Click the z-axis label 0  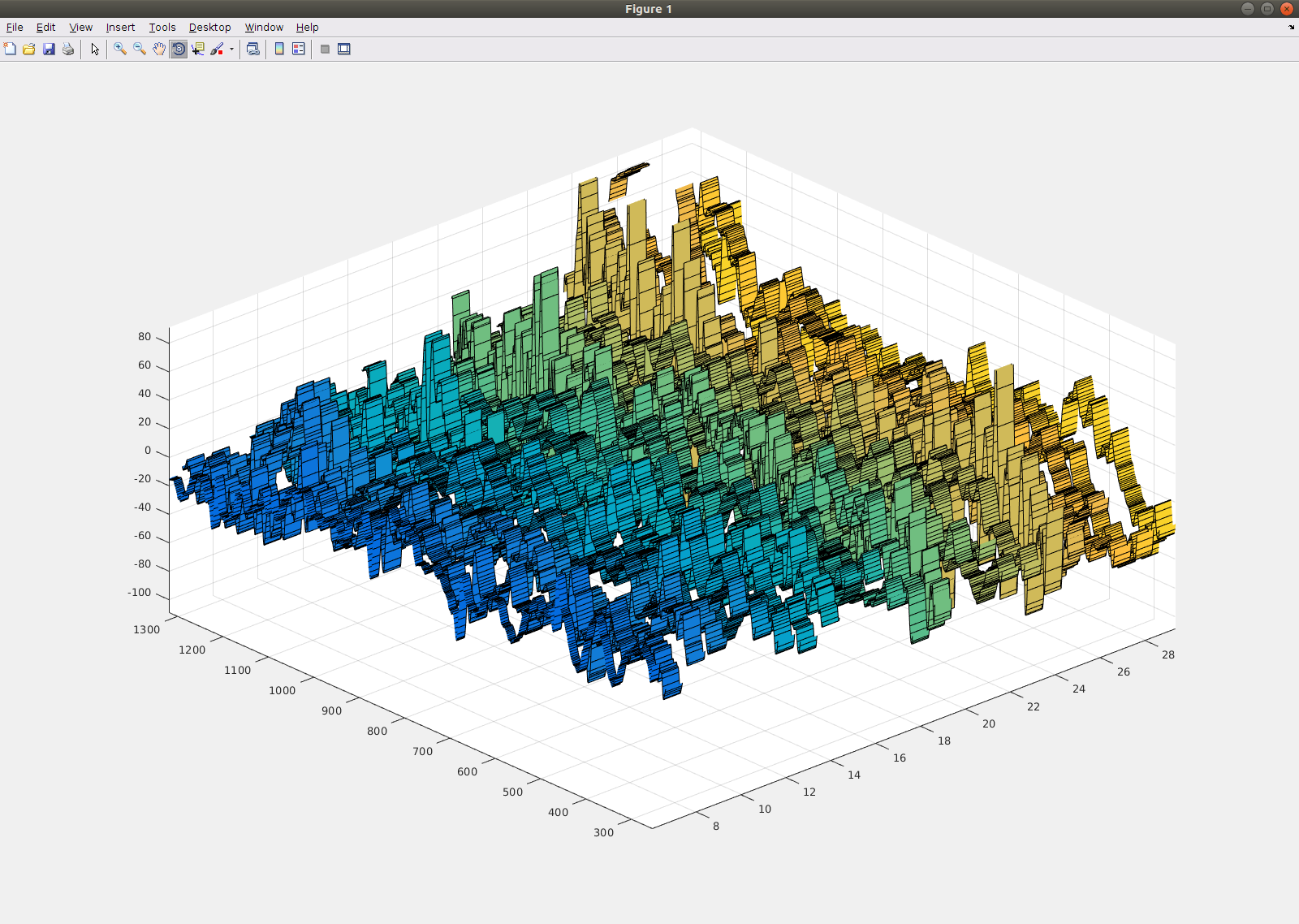(148, 451)
